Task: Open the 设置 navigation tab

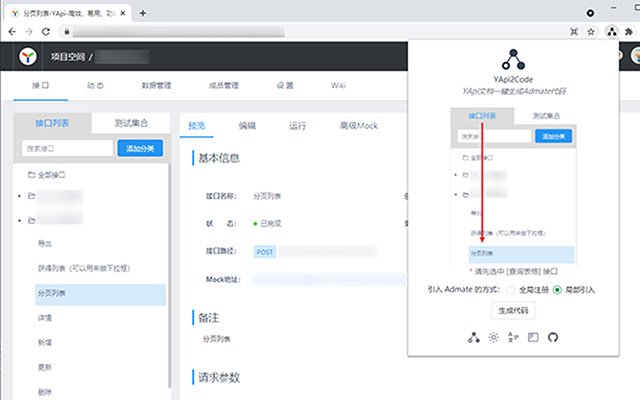Action: [x=285, y=85]
